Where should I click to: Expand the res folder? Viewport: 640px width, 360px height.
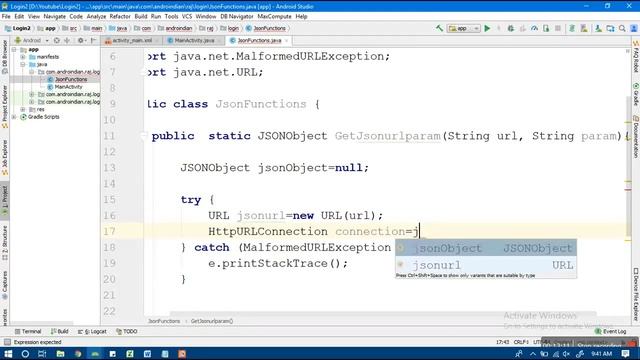pos(23,109)
